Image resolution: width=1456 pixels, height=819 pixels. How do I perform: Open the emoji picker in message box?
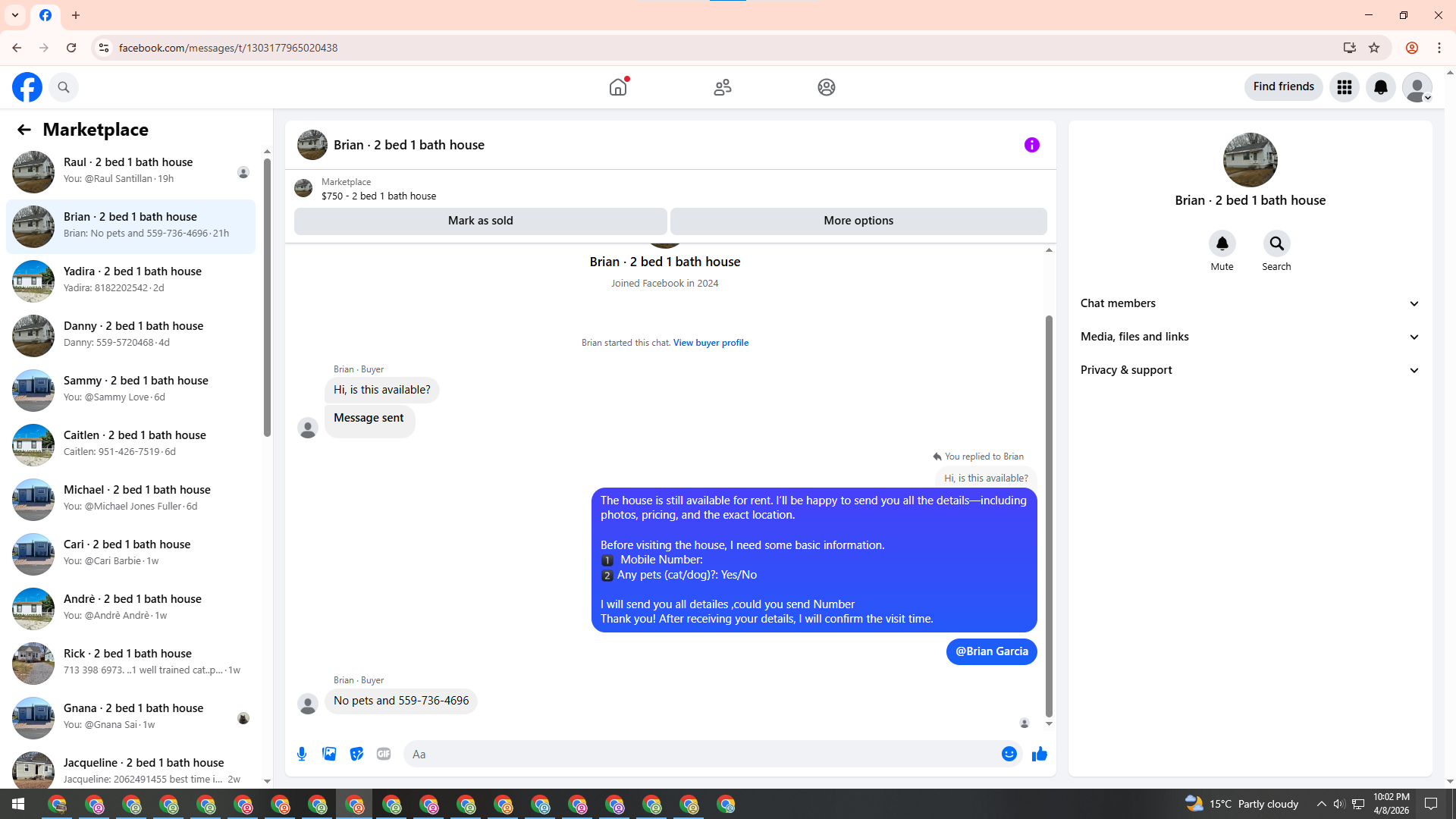(x=1009, y=754)
